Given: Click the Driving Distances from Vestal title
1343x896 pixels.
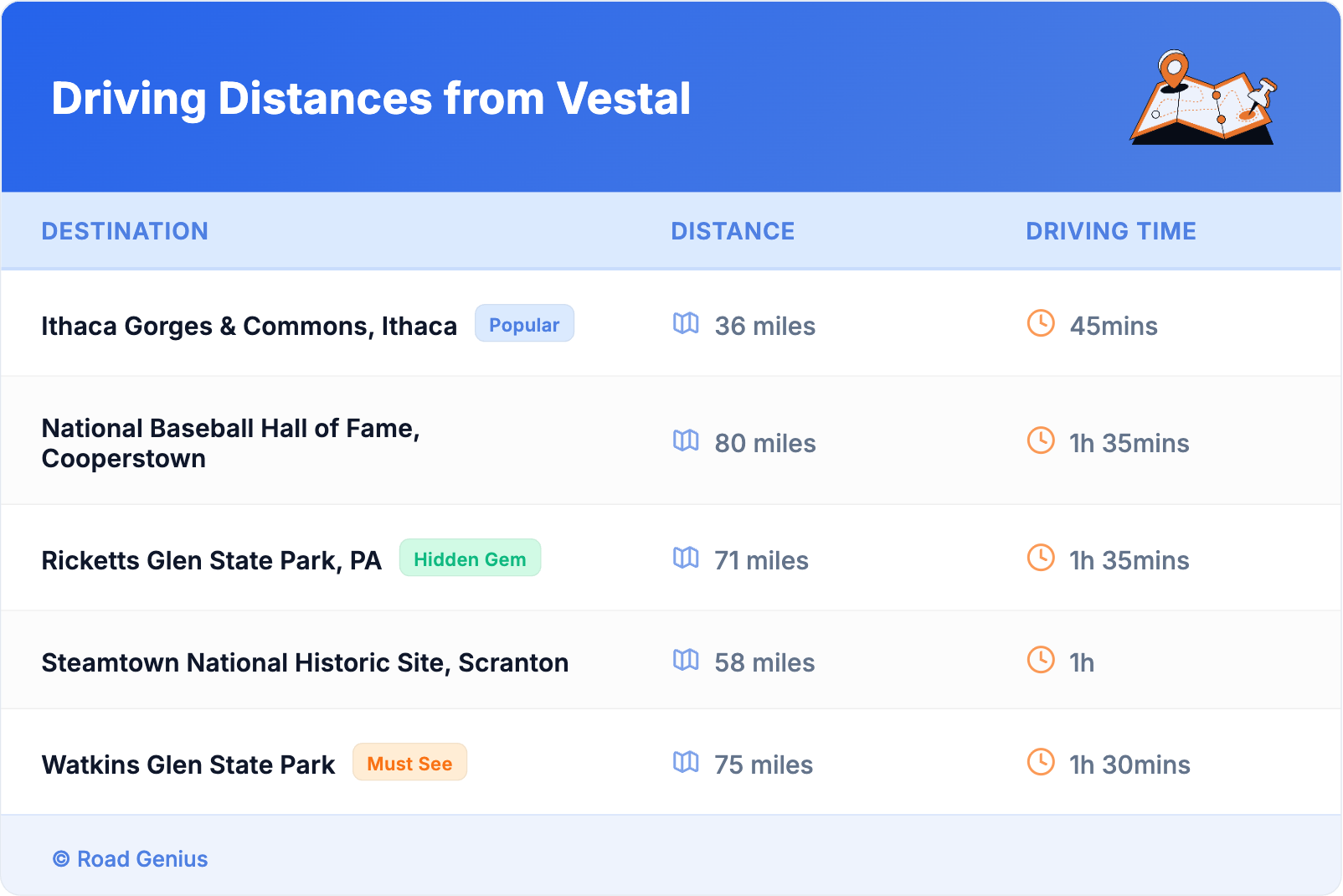Looking at the screenshot, I should click(x=371, y=99).
